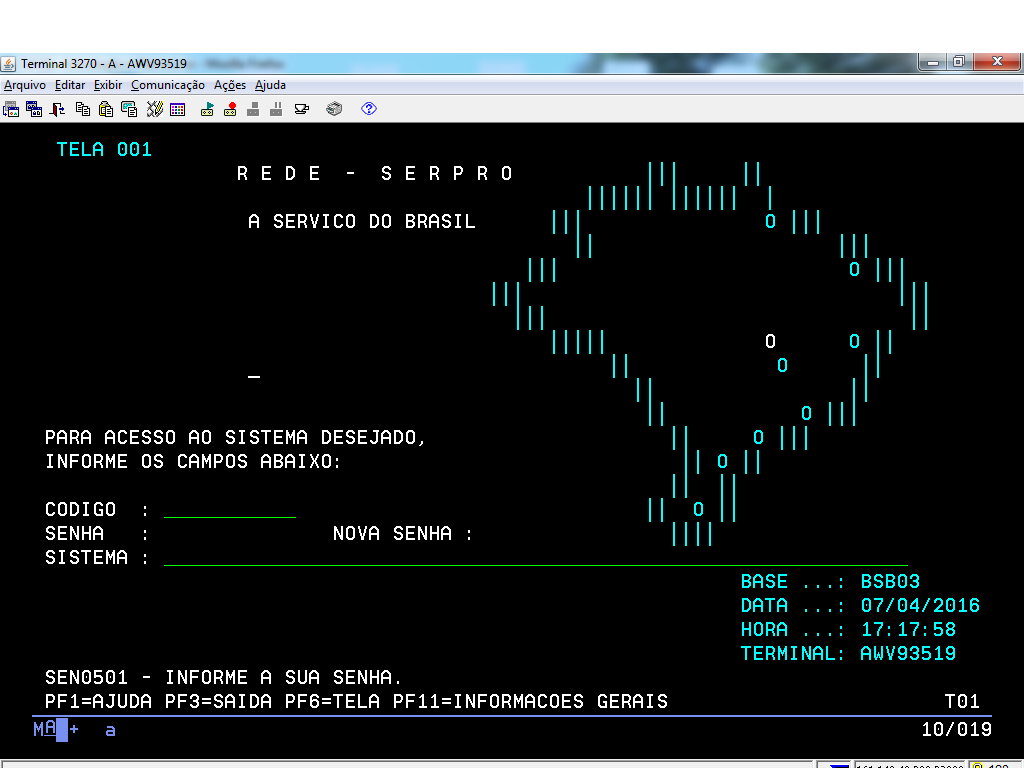This screenshot has height=768, width=1024.
Task: Click the copy-append screen icon
Action: 129,109
